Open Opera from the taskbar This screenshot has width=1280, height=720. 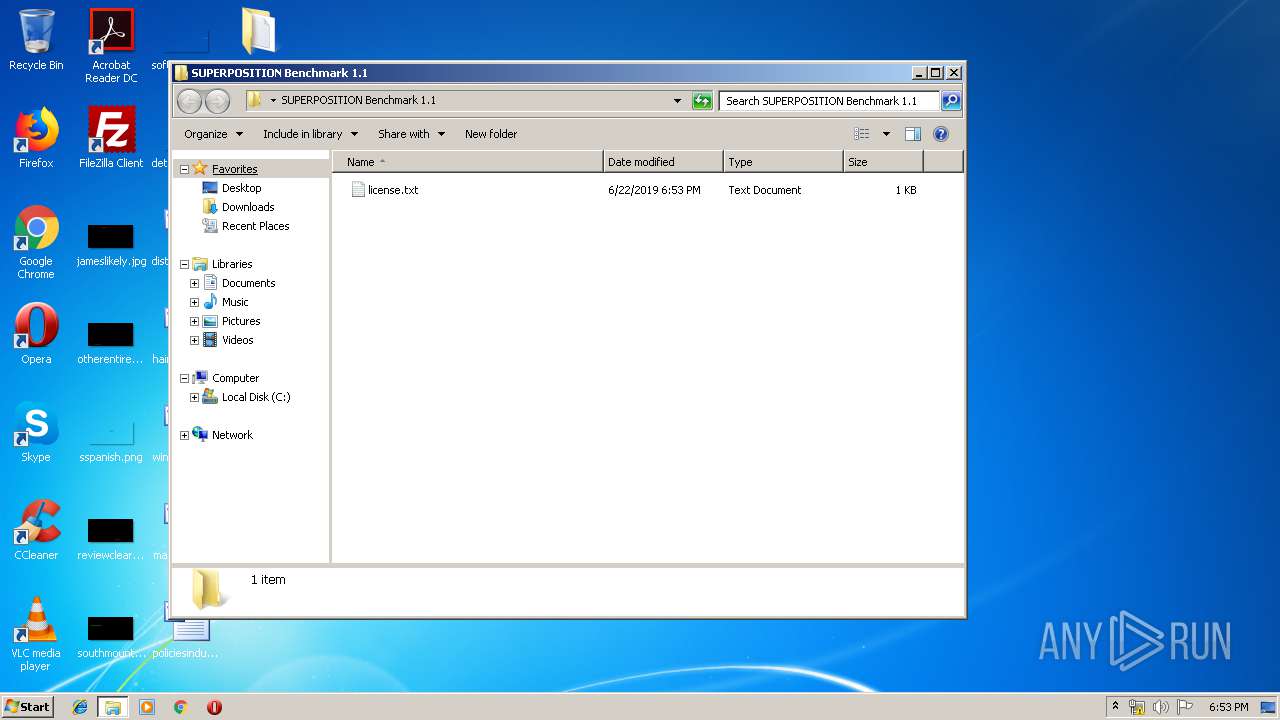pos(214,707)
